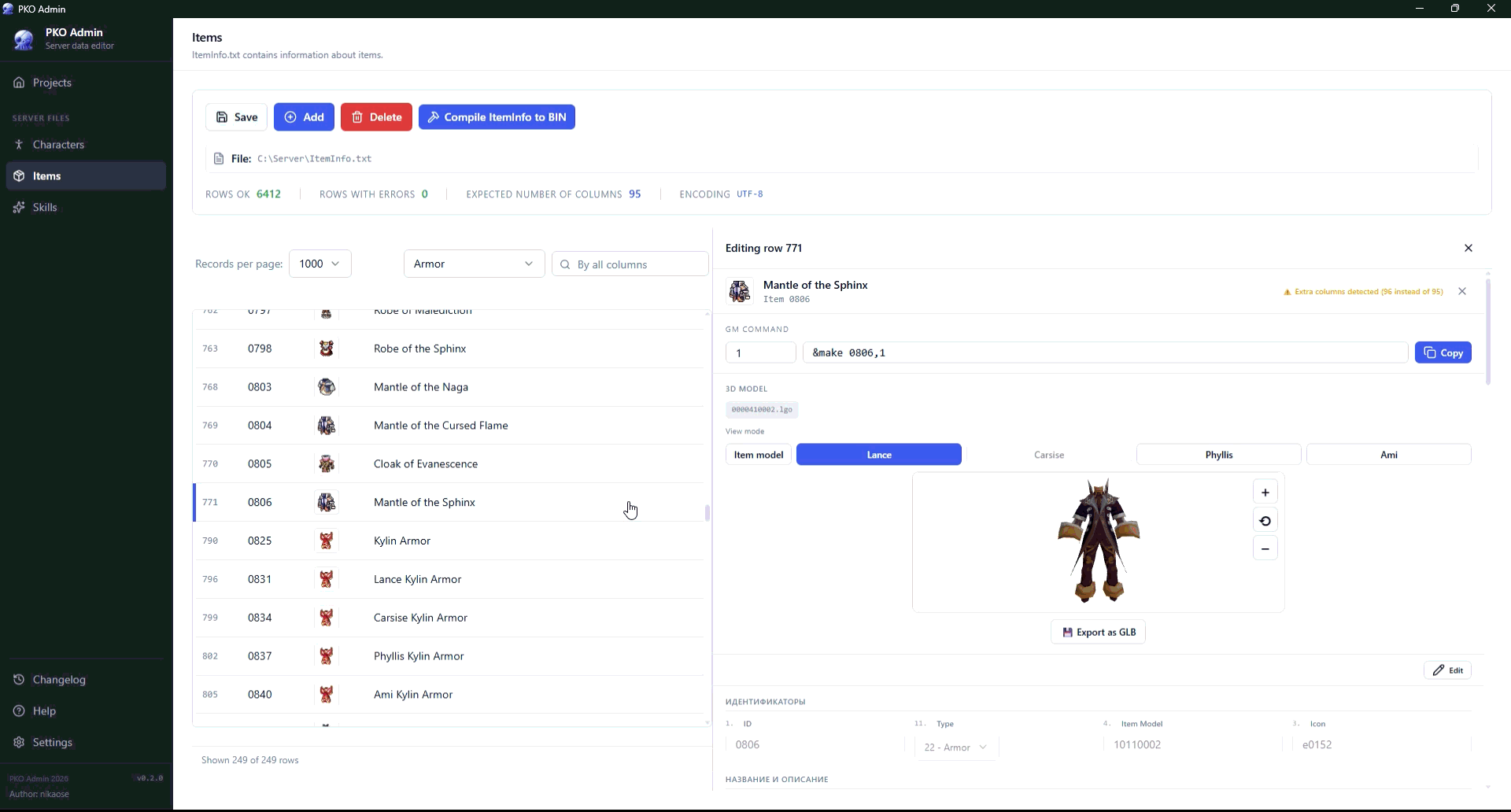The width and height of the screenshot is (1511, 812).
Task: Expand the Armor category filter
Action: (474, 264)
